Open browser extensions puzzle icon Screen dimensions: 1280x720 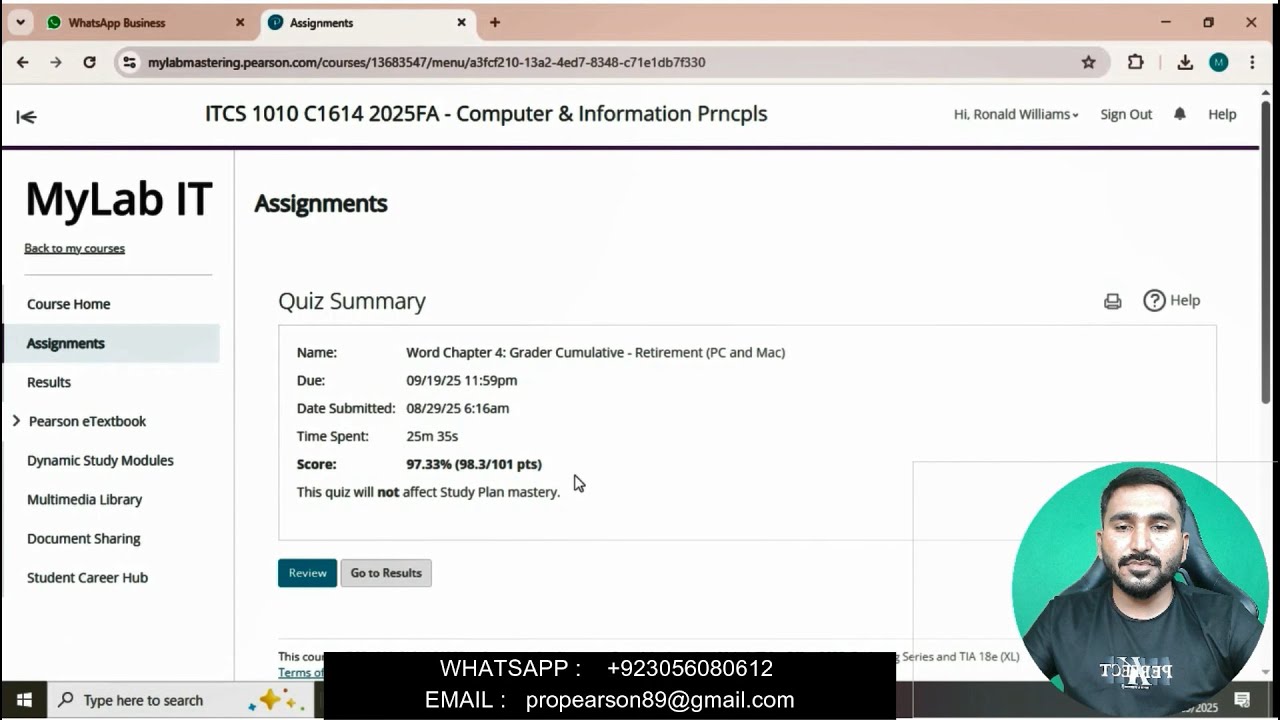pos(1135,62)
